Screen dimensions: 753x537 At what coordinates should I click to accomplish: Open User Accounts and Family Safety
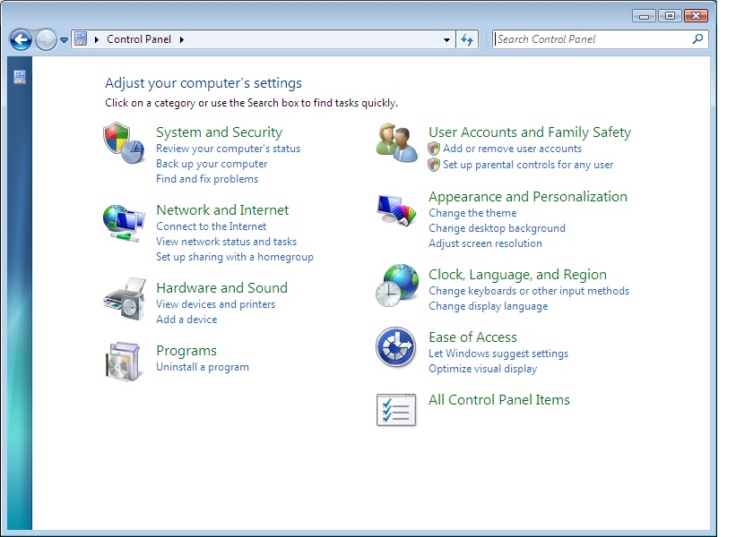(530, 132)
